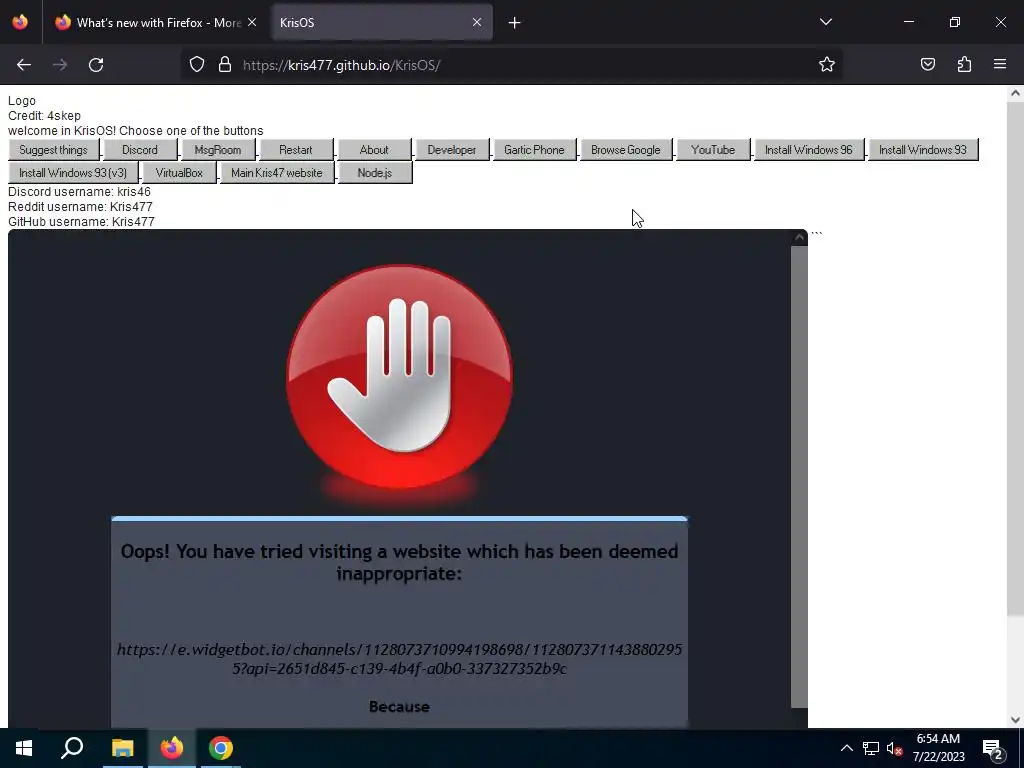Open the Firefox View pinned icon

tap(20, 22)
